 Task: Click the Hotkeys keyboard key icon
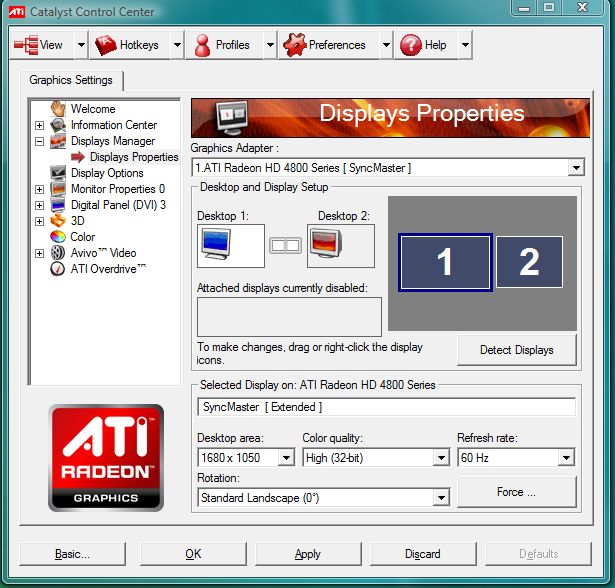click(x=106, y=45)
